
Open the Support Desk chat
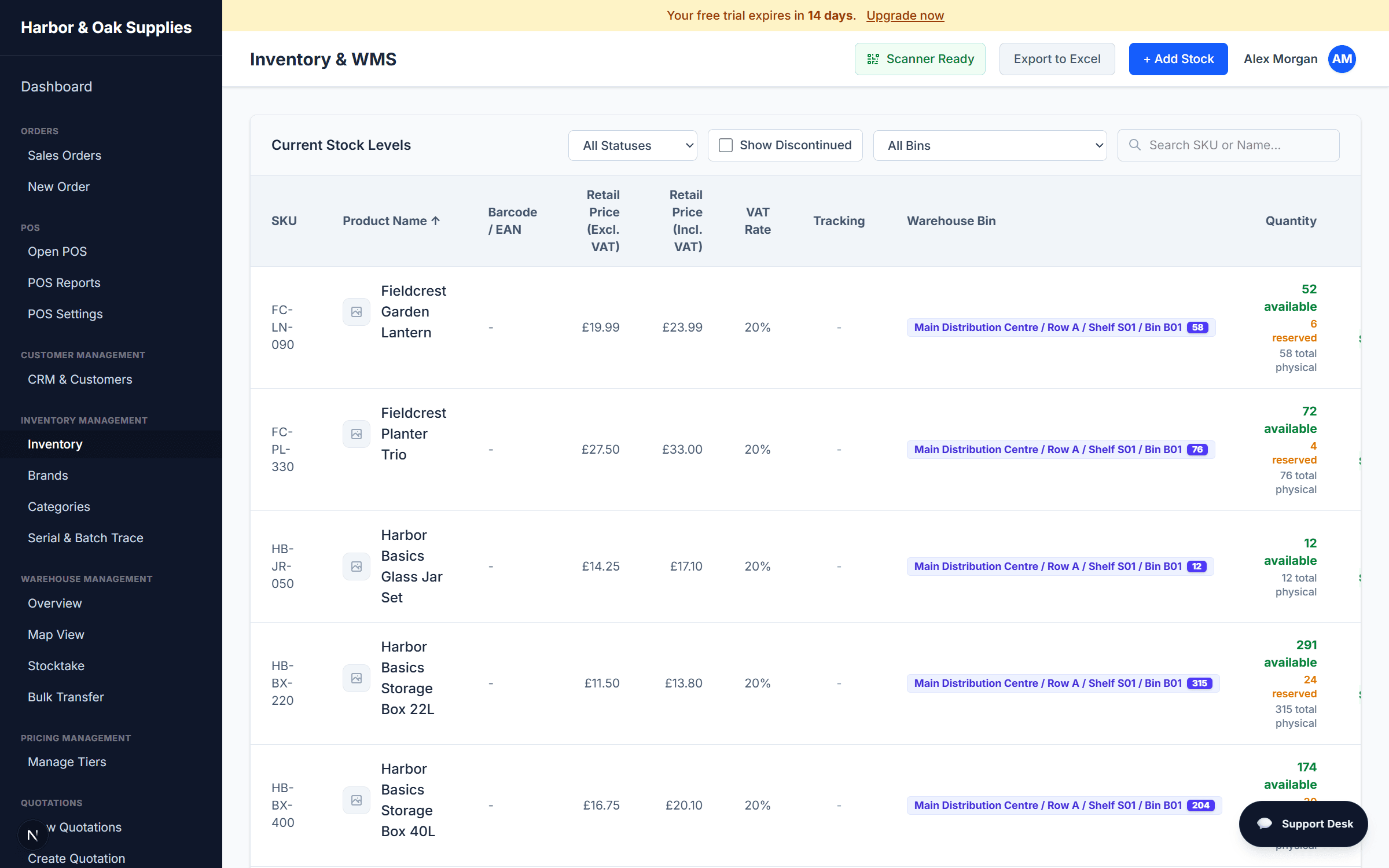[x=1303, y=823]
